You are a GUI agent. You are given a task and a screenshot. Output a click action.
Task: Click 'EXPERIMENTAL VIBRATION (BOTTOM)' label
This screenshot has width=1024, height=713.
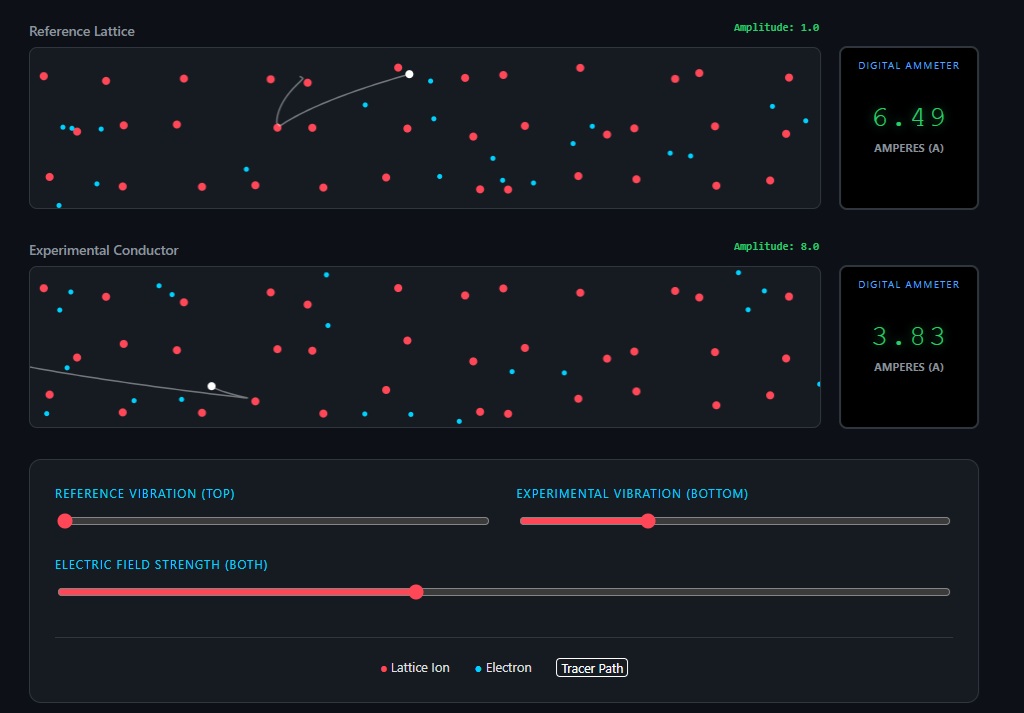pyautogui.click(x=632, y=494)
